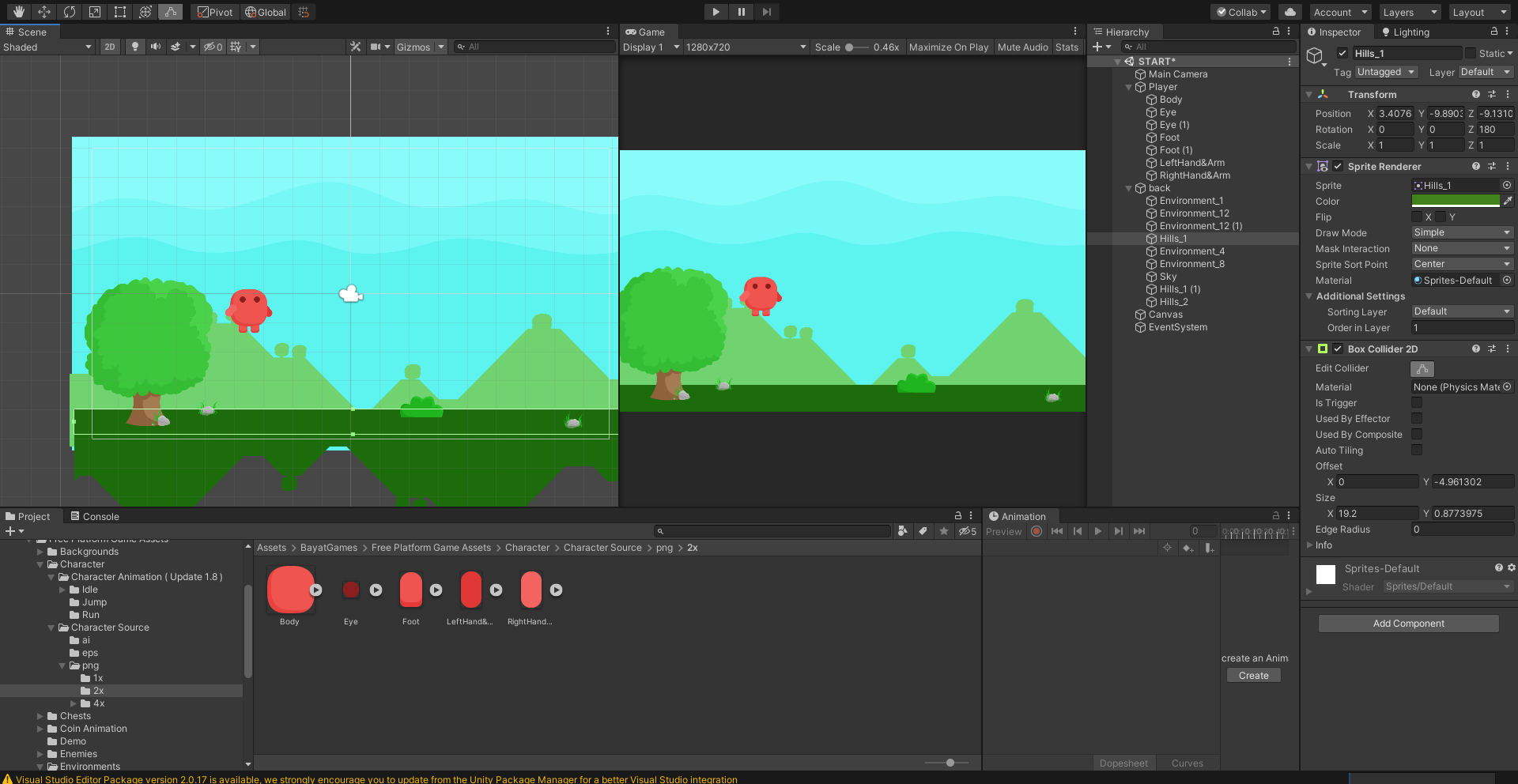Select the Game tab
This screenshot has width=1518, height=784.
tap(645, 32)
